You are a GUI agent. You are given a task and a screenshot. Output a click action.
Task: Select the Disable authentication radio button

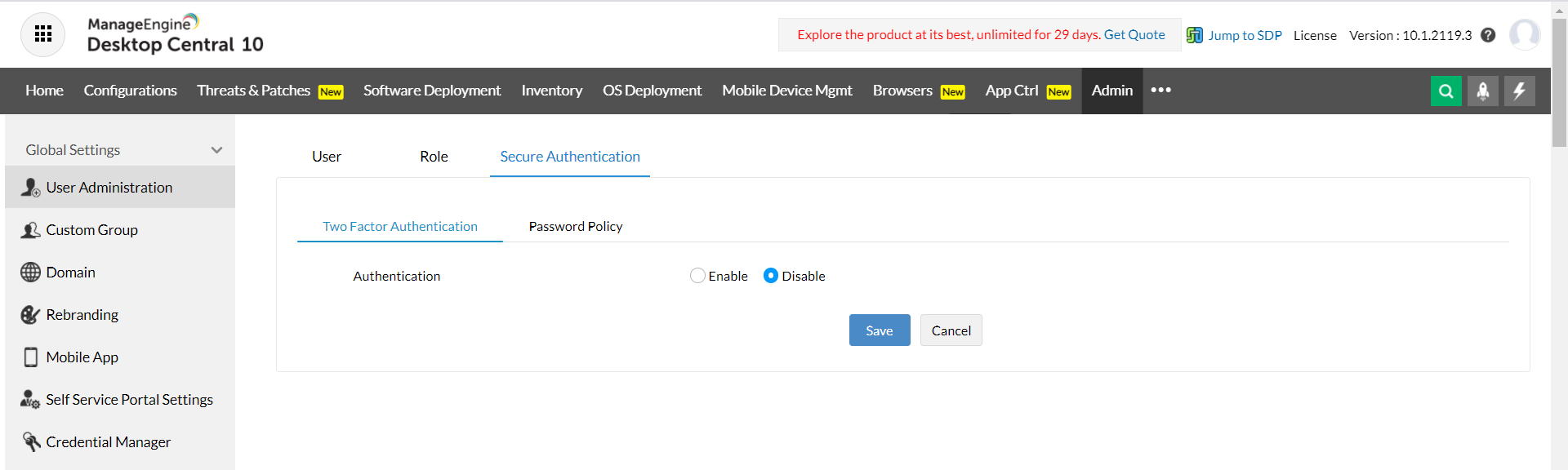point(771,276)
